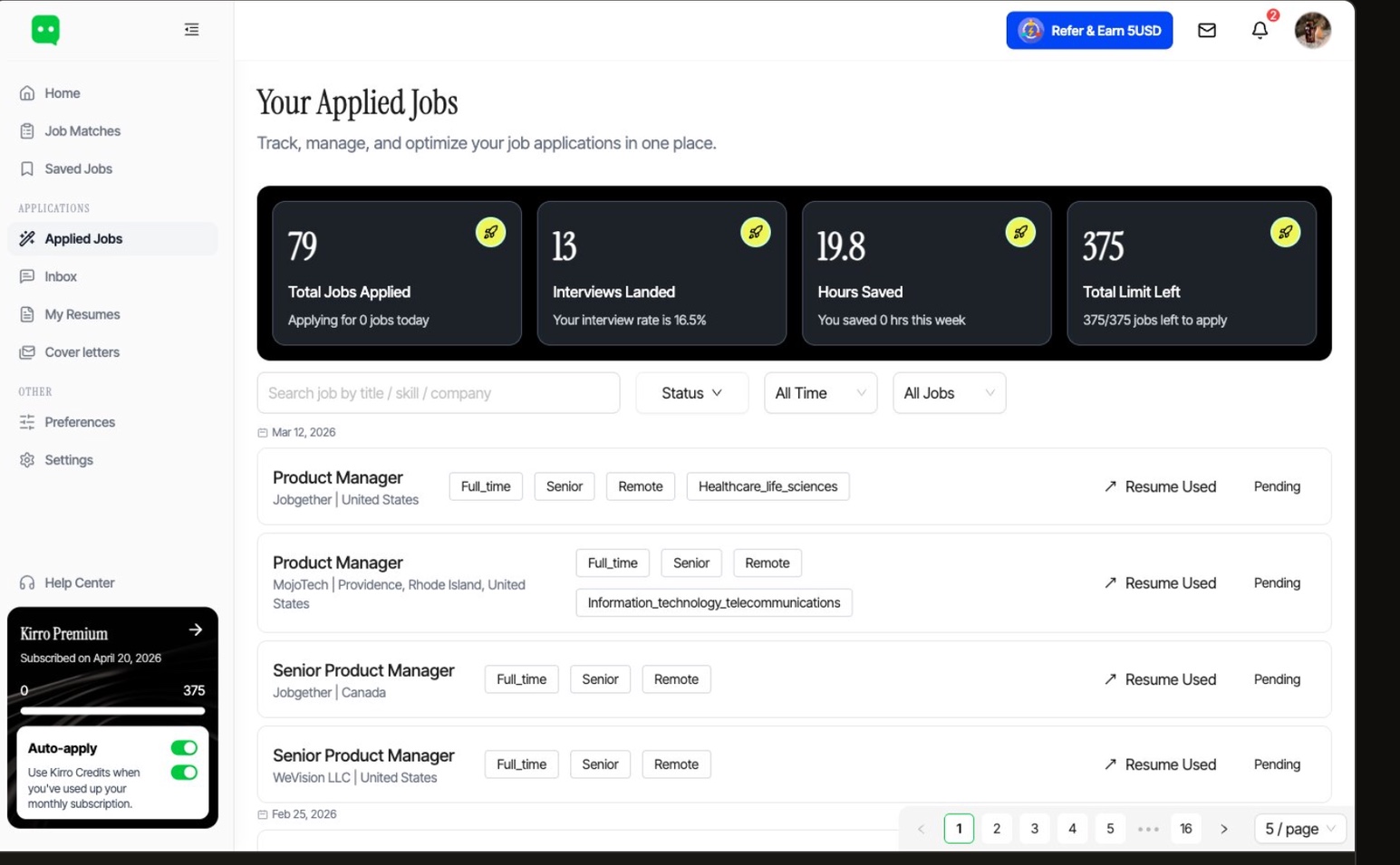Click the Refer & Earn 5USD button
Image resolution: width=1400 pixels, height=865 pixels.
(1089, 31)
